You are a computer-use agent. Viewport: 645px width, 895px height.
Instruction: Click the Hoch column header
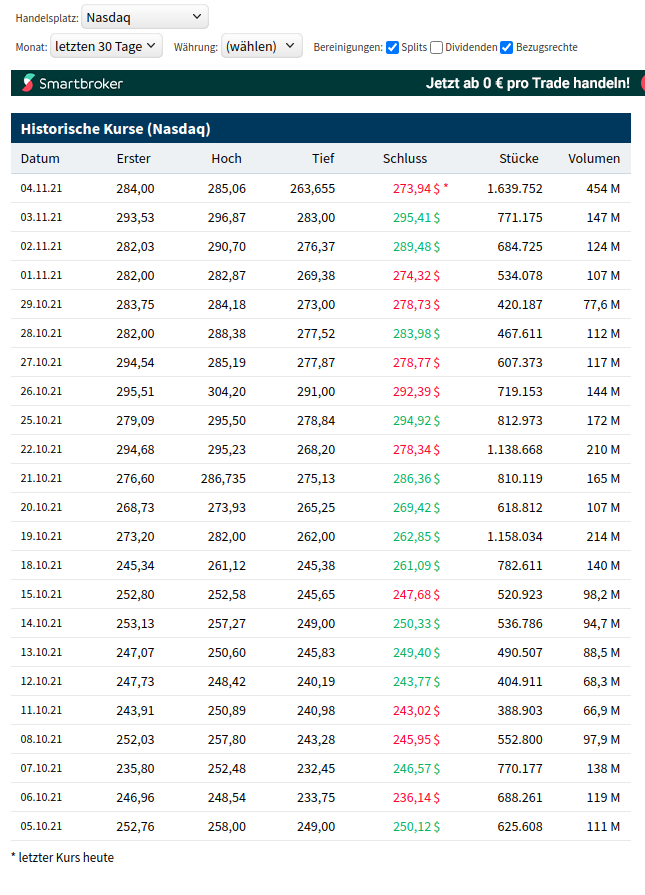(226, 158)
